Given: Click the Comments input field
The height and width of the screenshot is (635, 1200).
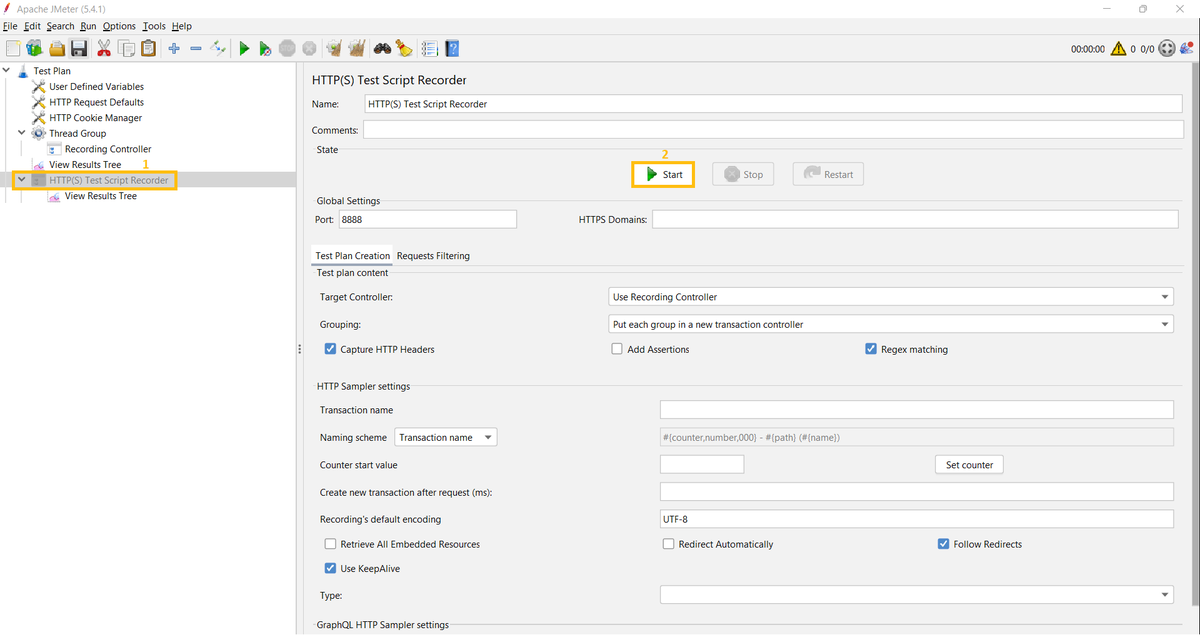Looking at the screenshot, I should point(772,130).
